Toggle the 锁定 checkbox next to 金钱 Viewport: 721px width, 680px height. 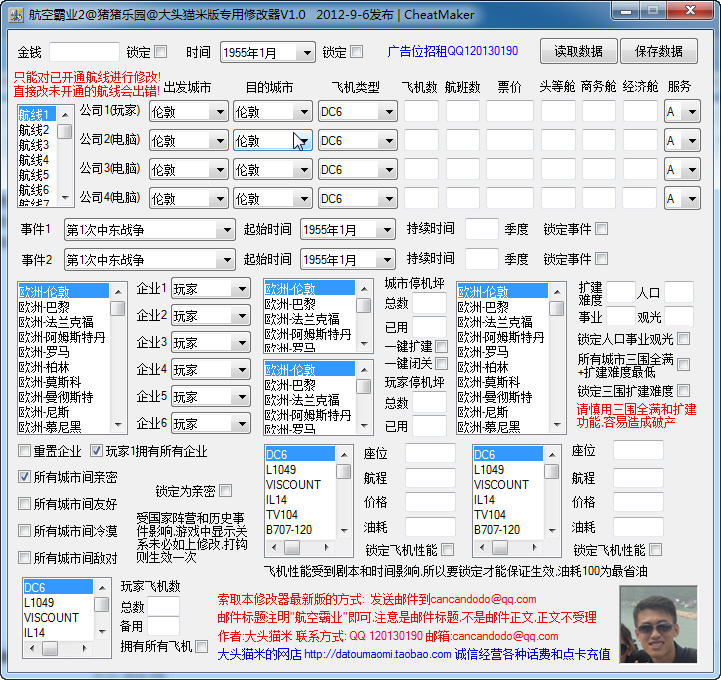tap(160, 51)
